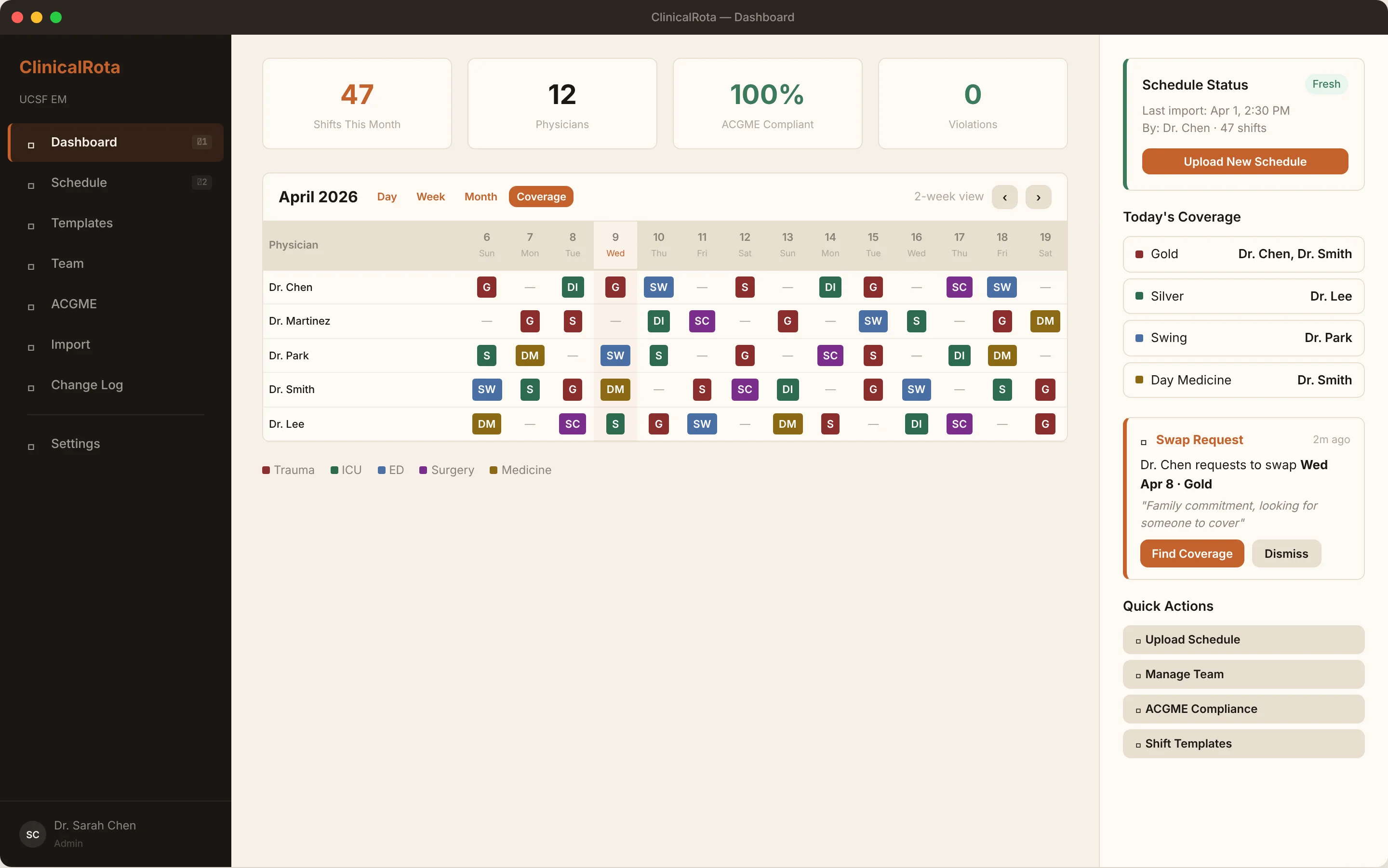The width and height of the screenshot is (1388, 868).
Task: Click the Change Log sidebar icon
Action: (x=31, y=387)
